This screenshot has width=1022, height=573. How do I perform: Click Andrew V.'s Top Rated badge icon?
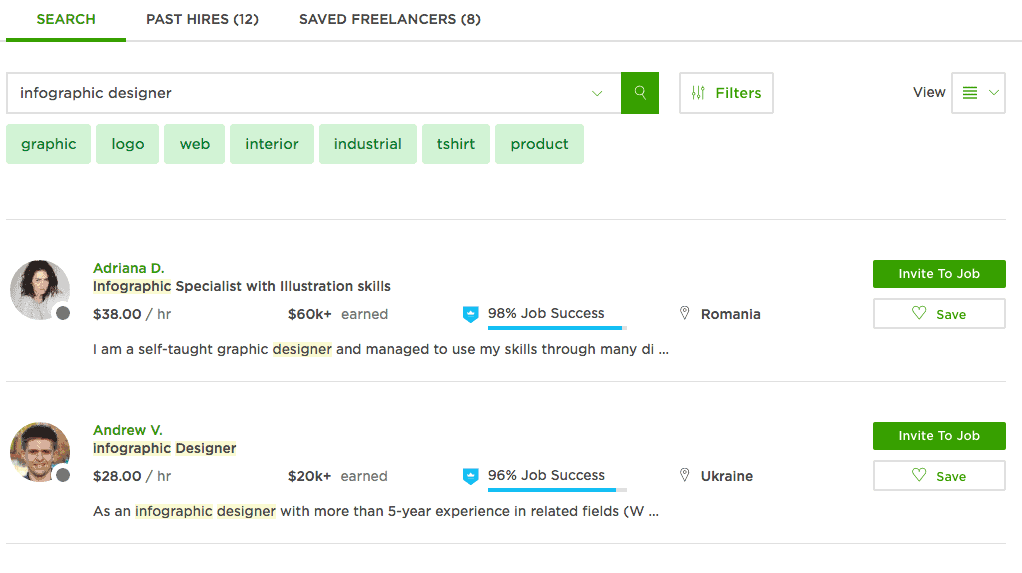(471, 477)
